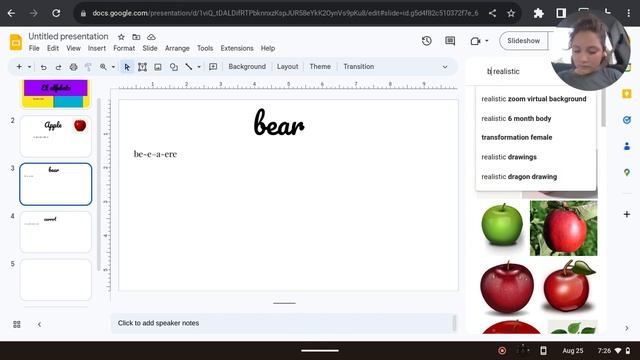Choose suggestion realistic dragon drawing
The width and height of the screenshot is (640, 360).
tap(519, 177)
